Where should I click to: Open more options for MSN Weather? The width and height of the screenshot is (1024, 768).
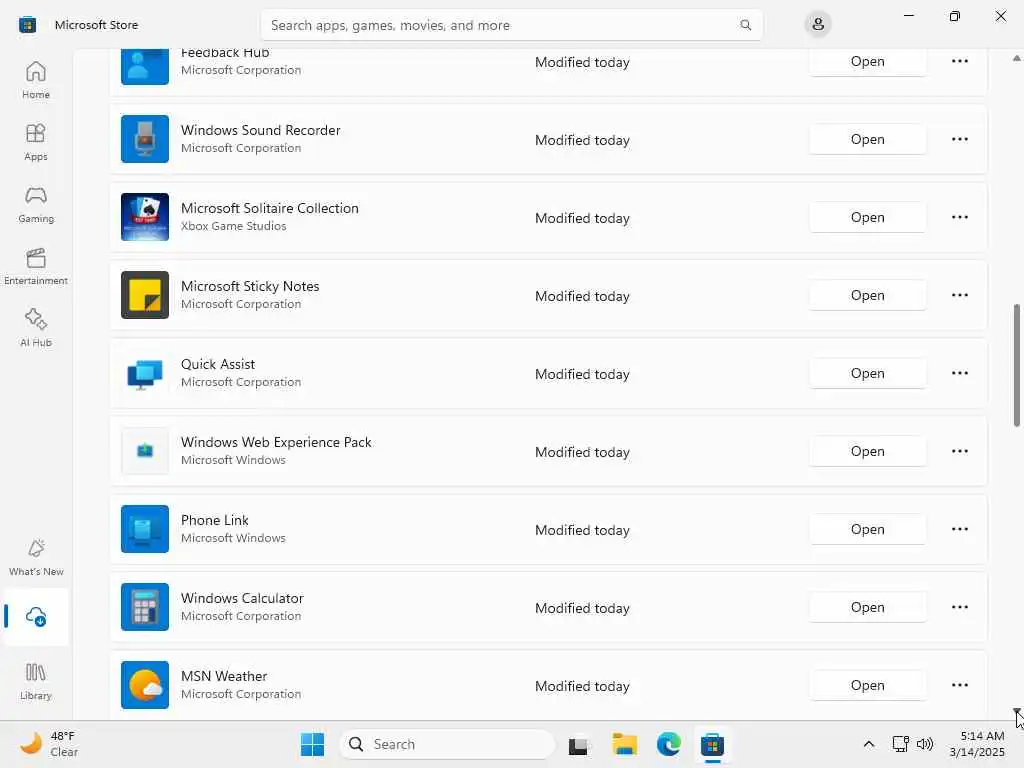(x=959, y=685)
